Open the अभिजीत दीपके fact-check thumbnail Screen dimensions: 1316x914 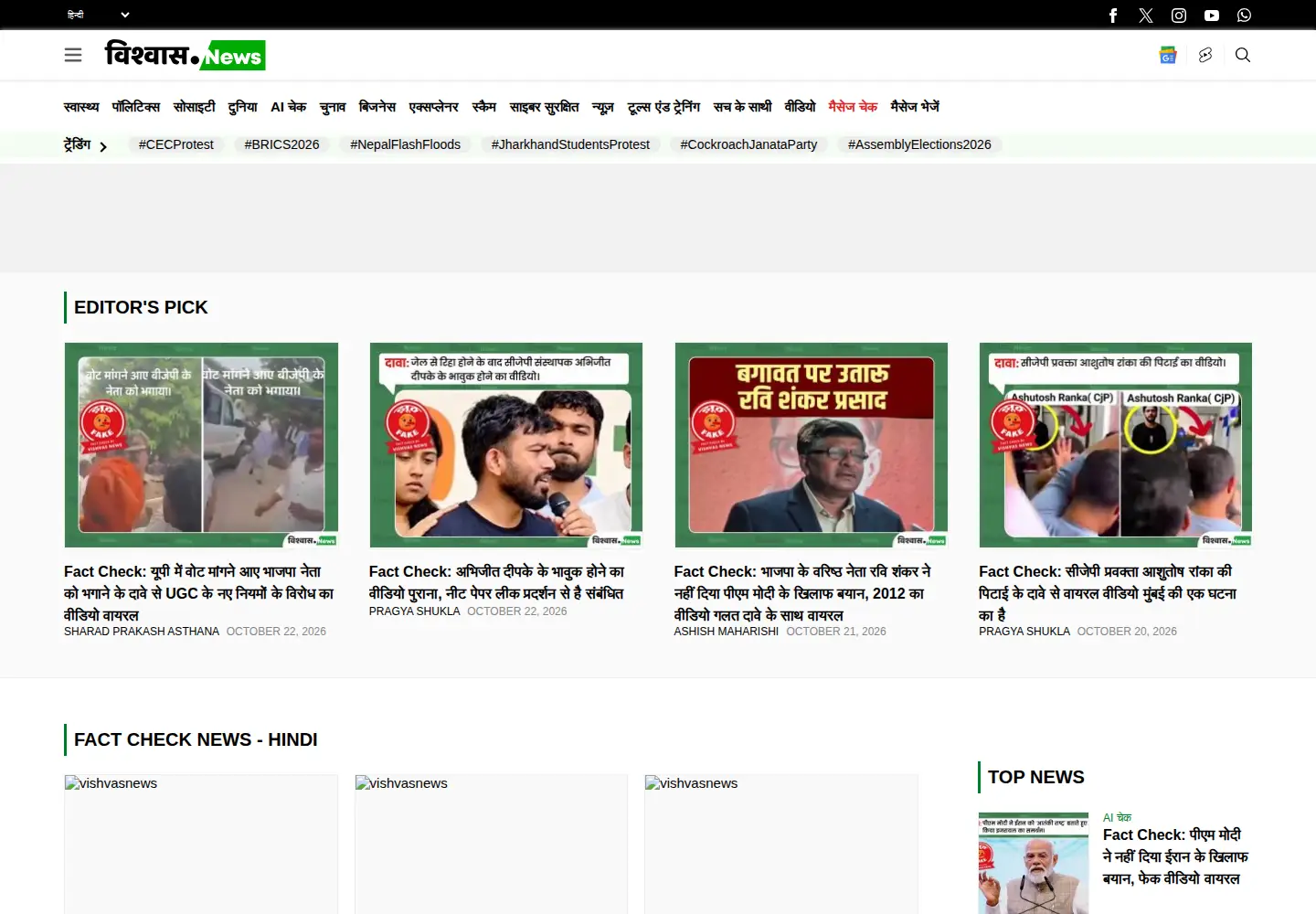pos(506,445)
